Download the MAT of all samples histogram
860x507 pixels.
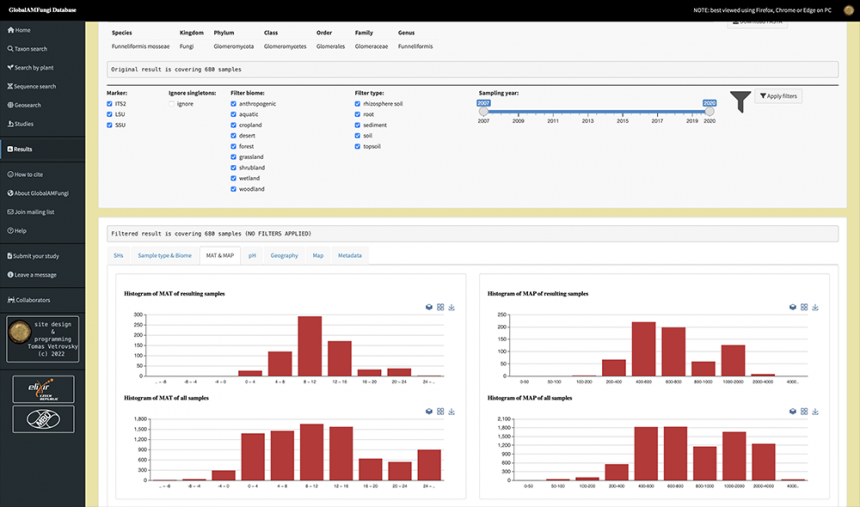point(451,412)
